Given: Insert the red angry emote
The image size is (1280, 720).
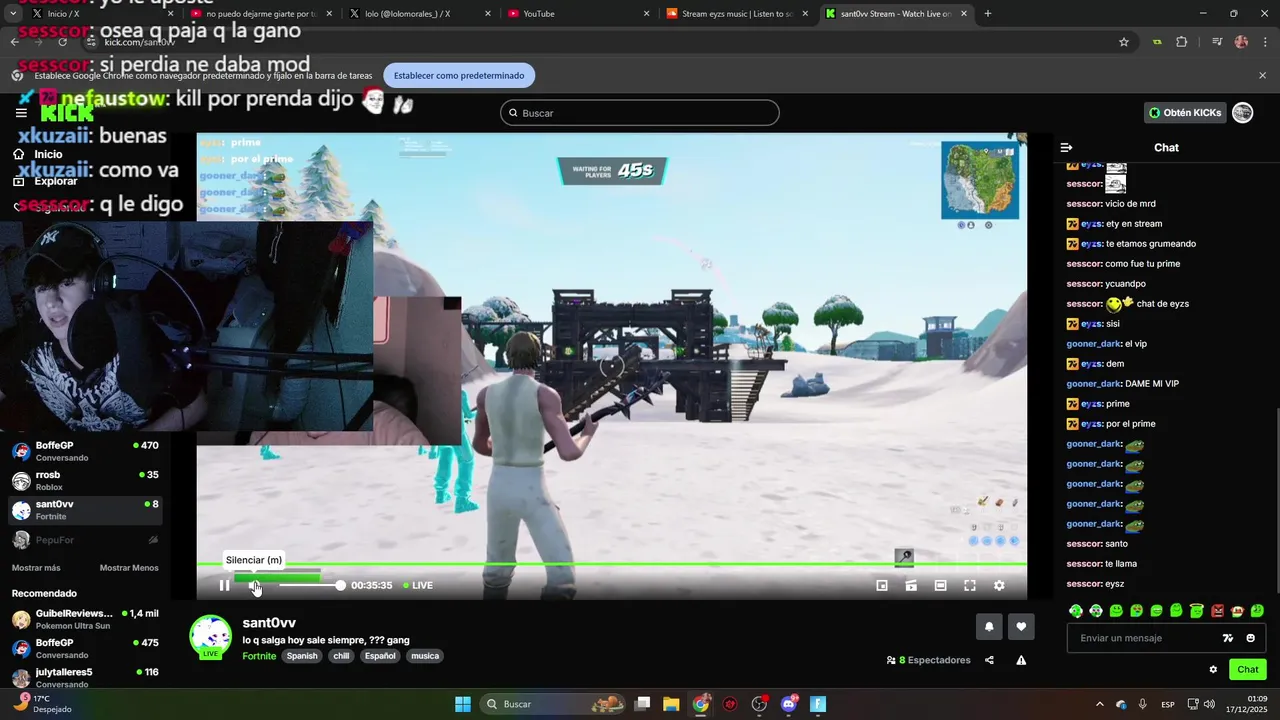Looking at the screenshot, I should coord(1217,611).
